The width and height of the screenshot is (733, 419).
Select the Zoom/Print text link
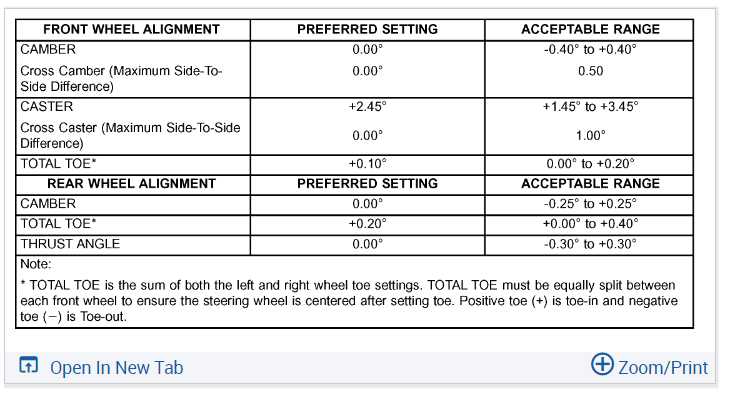[662, 367]
